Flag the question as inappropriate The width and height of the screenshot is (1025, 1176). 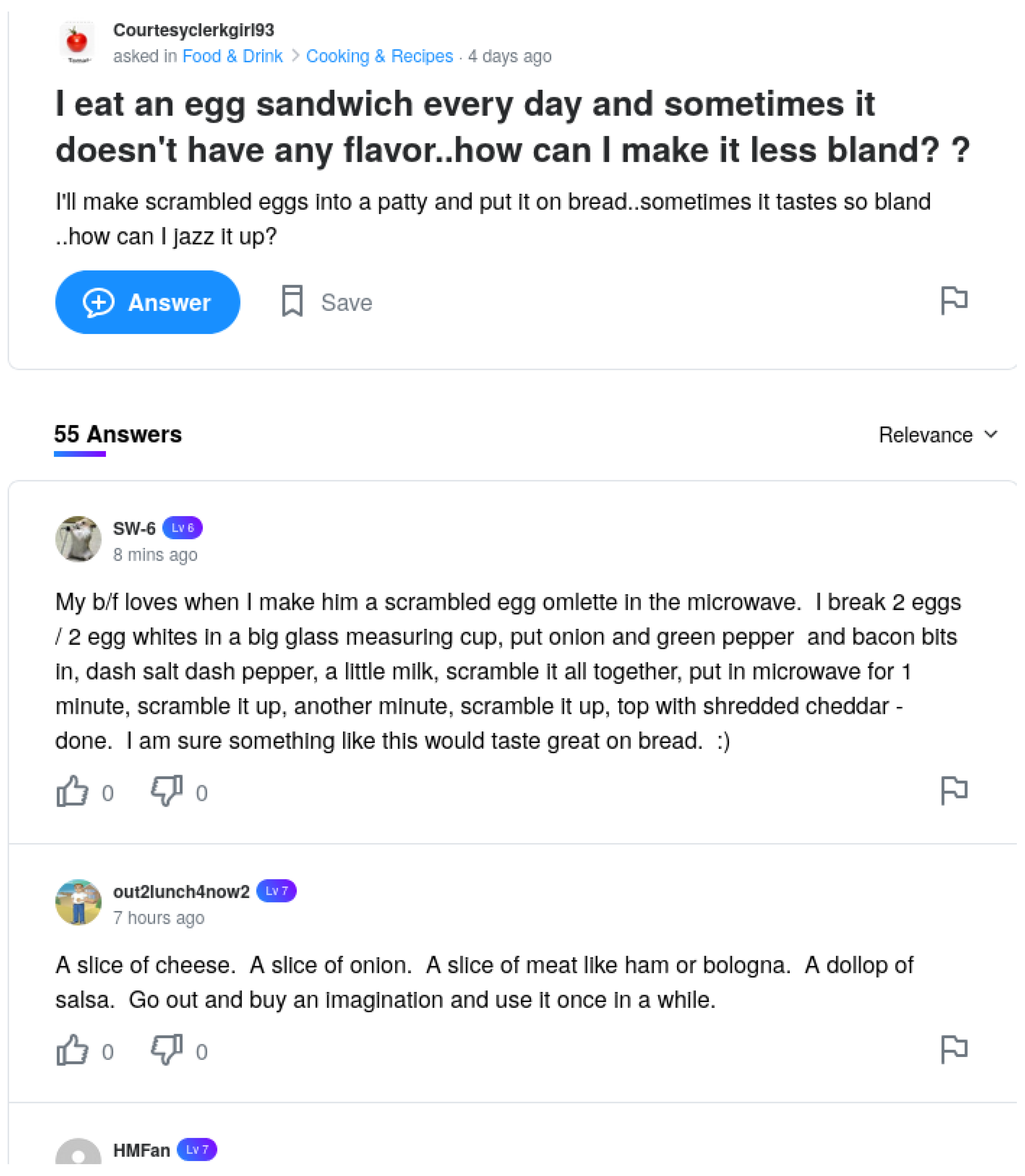[x=954, y=300]
